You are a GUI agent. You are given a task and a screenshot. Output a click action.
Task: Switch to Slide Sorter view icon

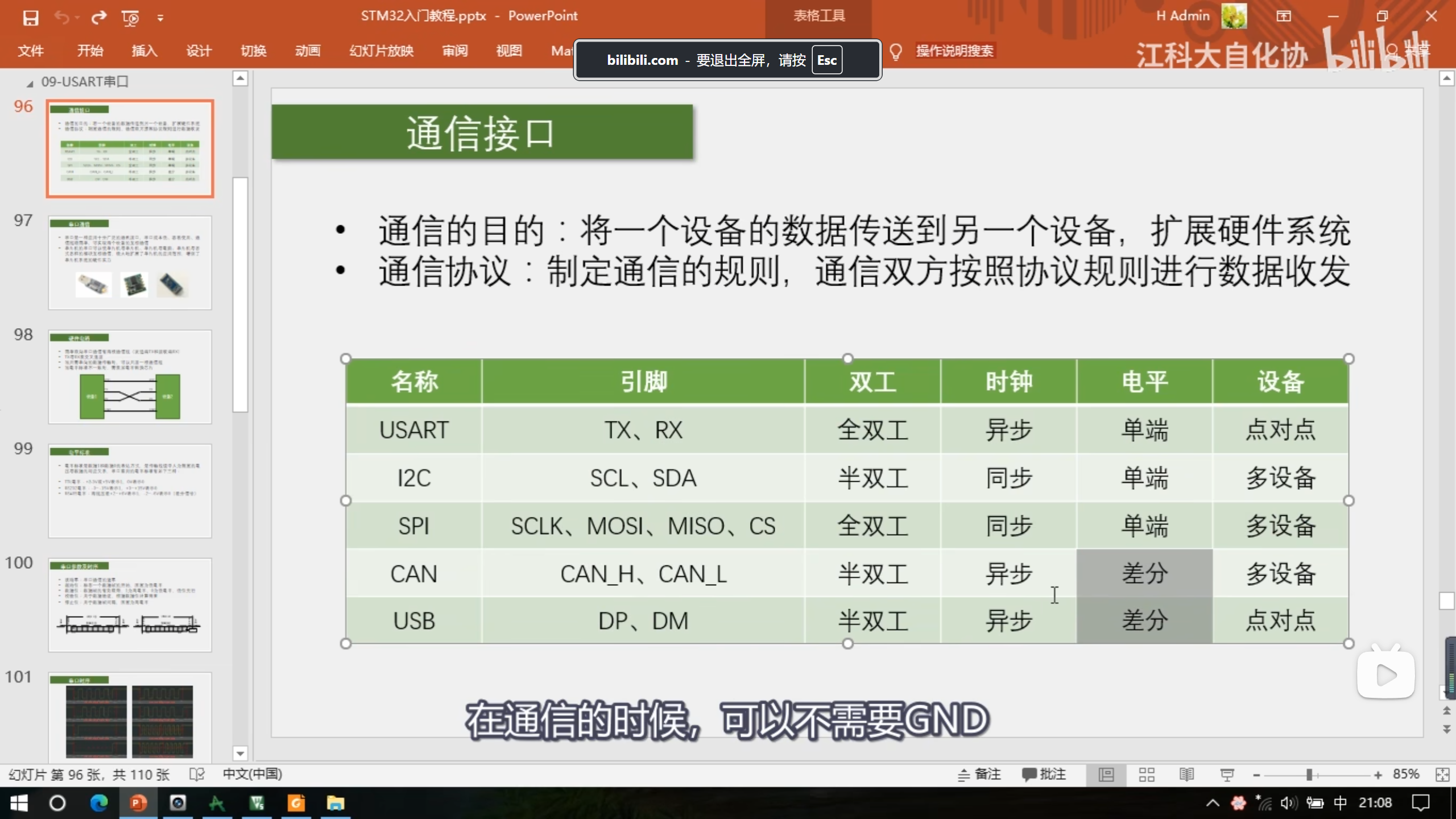click(x=1147, y=775)
